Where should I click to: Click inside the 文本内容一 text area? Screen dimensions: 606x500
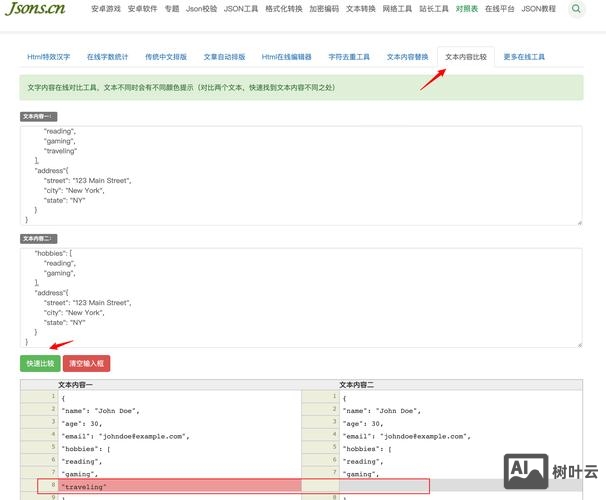coord(300,175)
